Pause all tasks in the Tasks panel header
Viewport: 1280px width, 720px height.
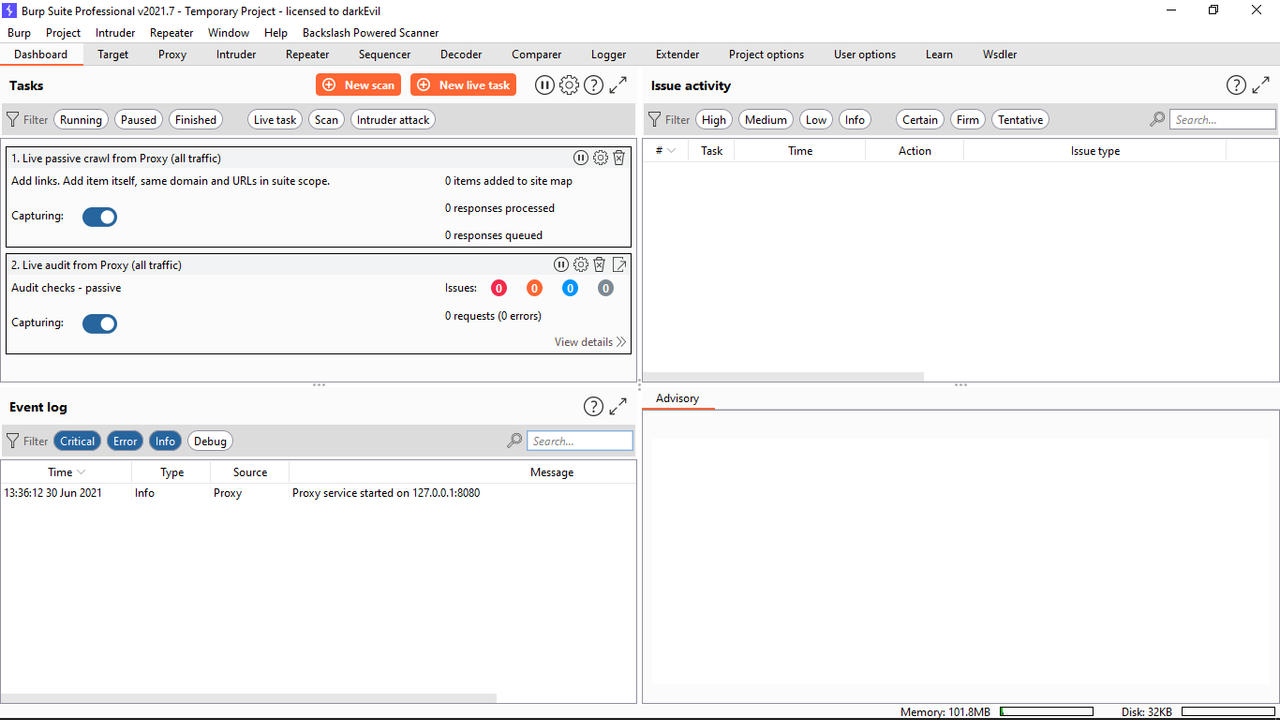(545, 85)
